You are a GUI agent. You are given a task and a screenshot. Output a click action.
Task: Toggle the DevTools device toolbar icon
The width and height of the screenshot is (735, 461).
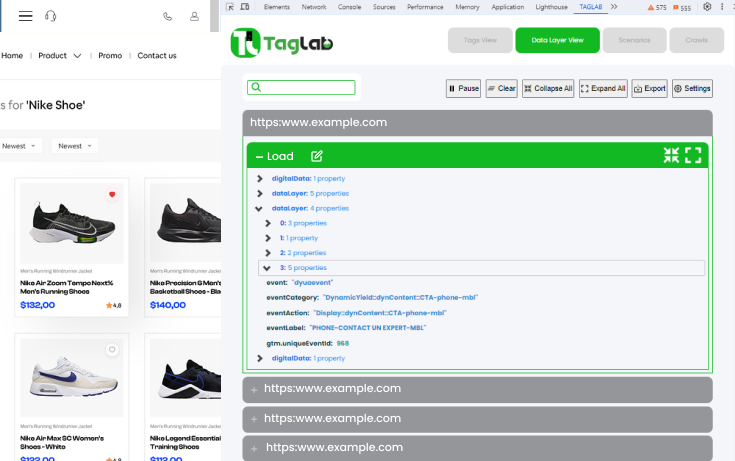coord(245,7)
